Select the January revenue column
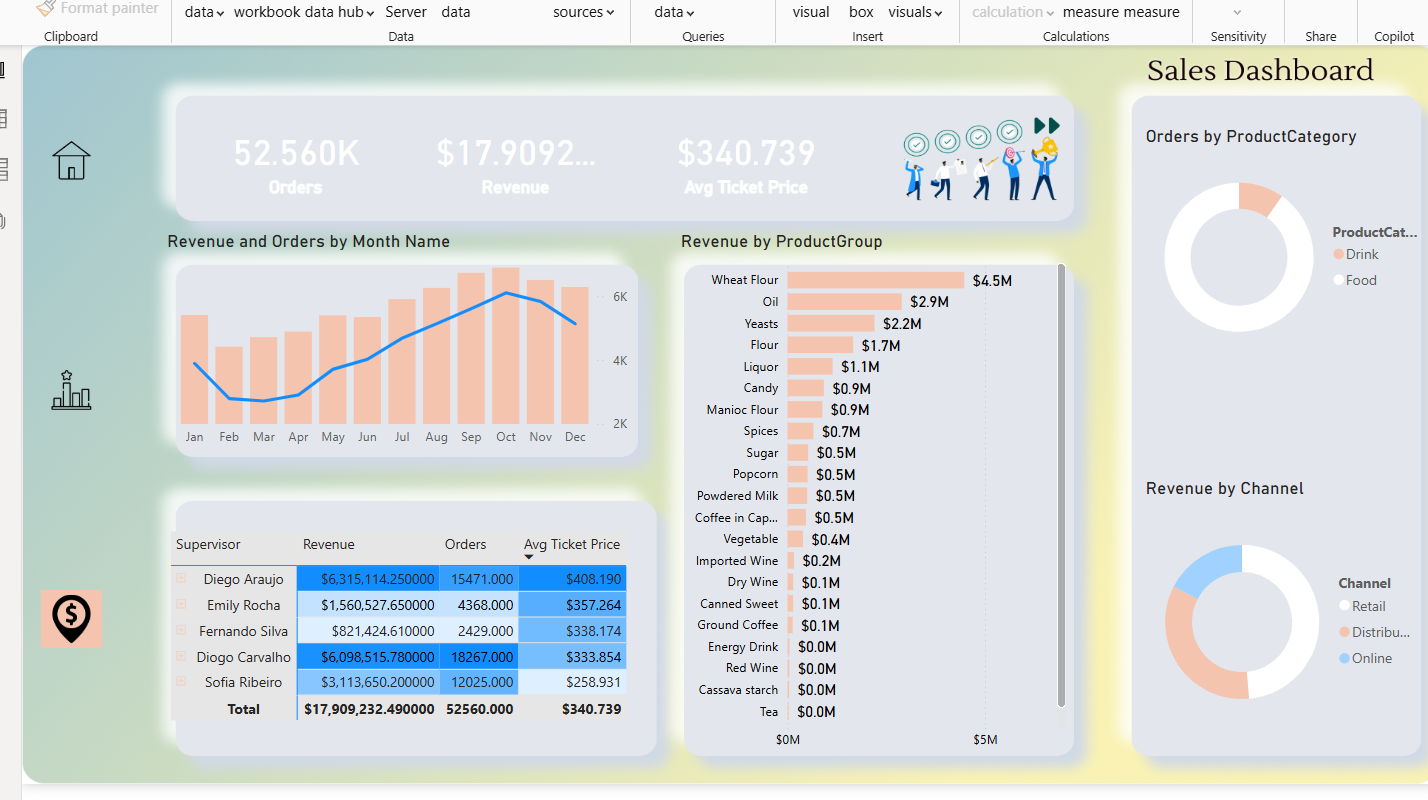This screenshot has width=1428, height=800. (194, 369)
